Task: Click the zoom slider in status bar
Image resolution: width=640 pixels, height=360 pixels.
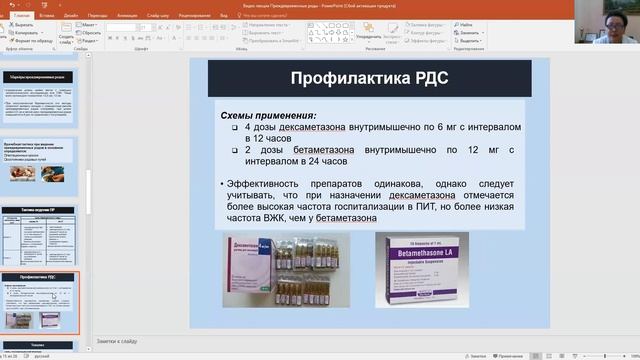Action: (x=605, y=356)
